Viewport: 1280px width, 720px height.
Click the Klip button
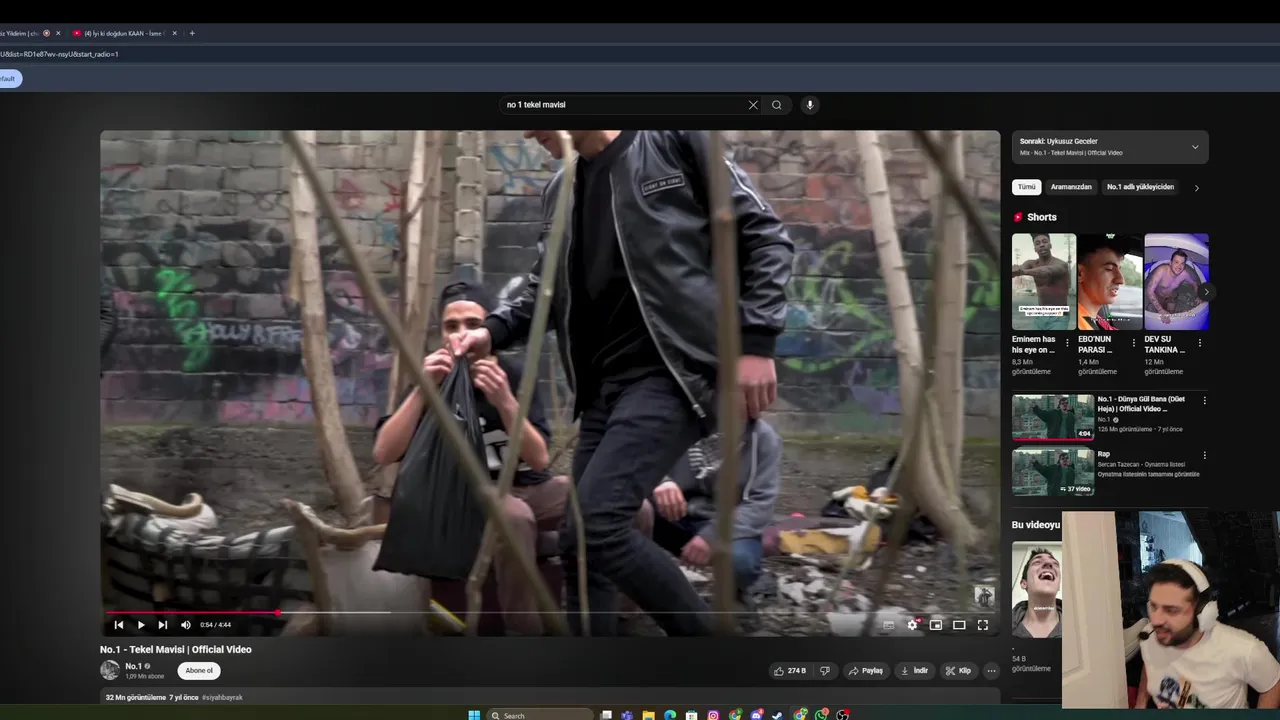point(958,671)
